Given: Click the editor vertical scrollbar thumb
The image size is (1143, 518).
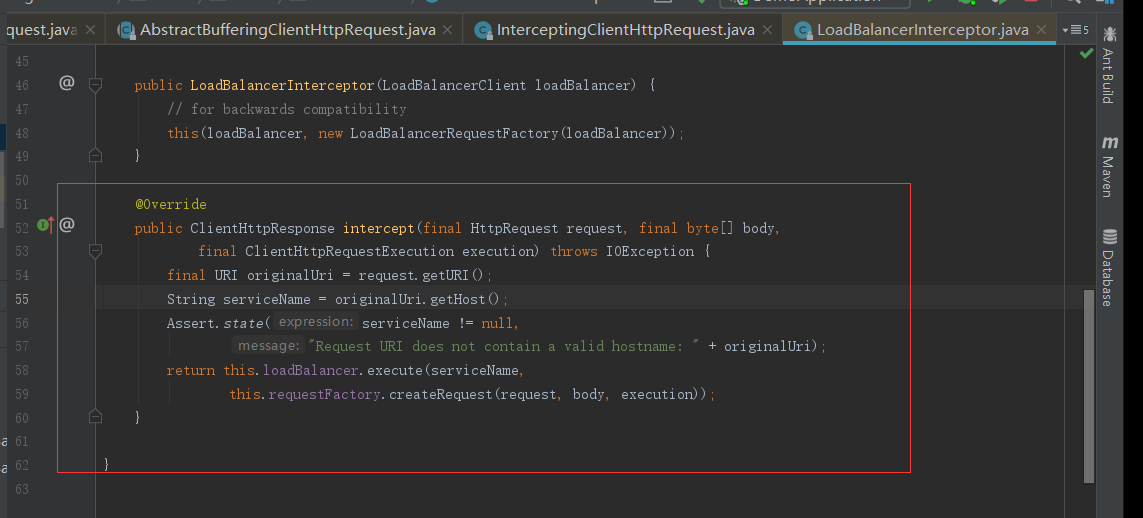Looking at the screenshot, I should [x=1088, y=386].
